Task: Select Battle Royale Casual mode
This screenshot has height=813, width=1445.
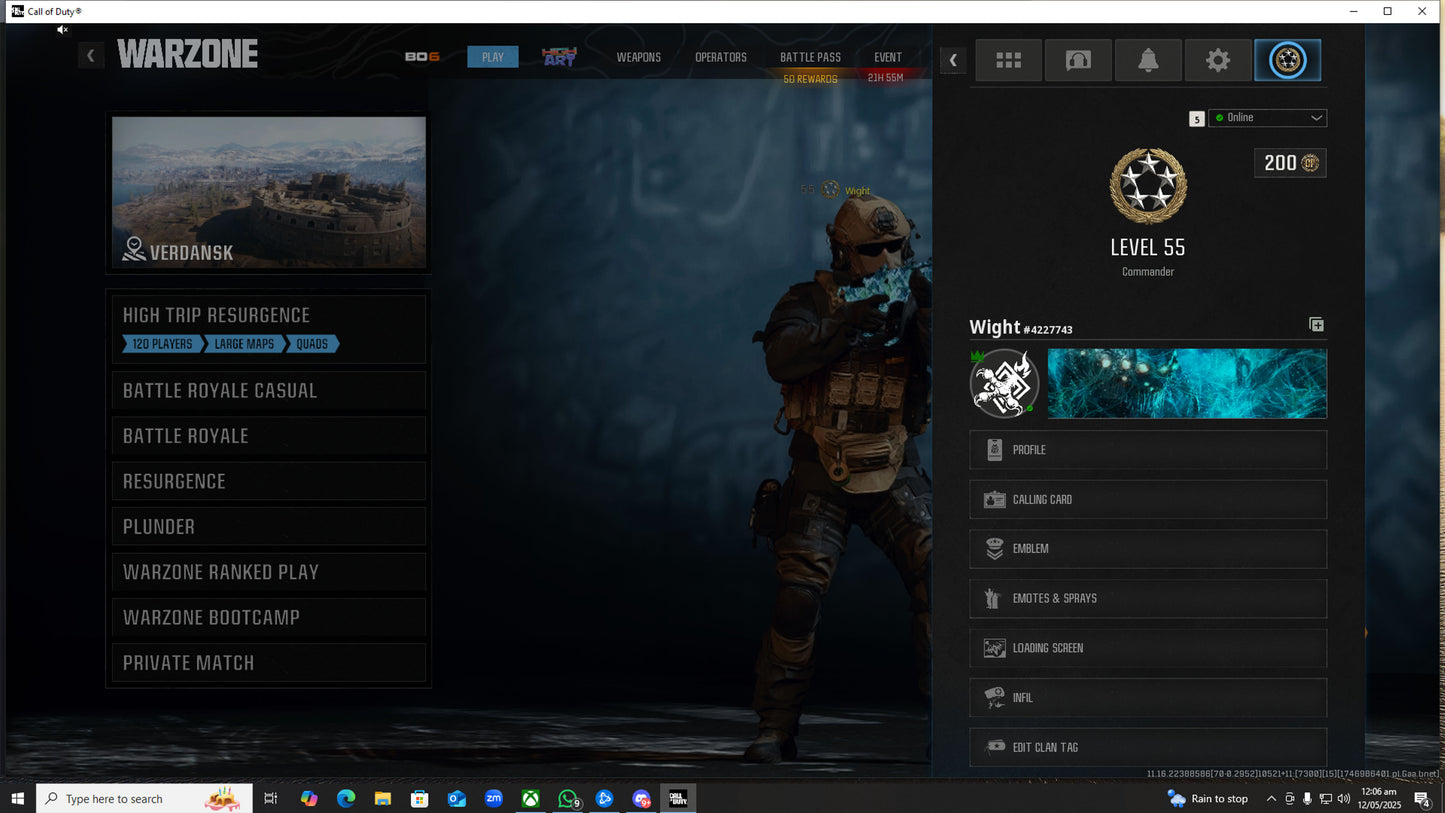Action: click(x=268, y=391)
